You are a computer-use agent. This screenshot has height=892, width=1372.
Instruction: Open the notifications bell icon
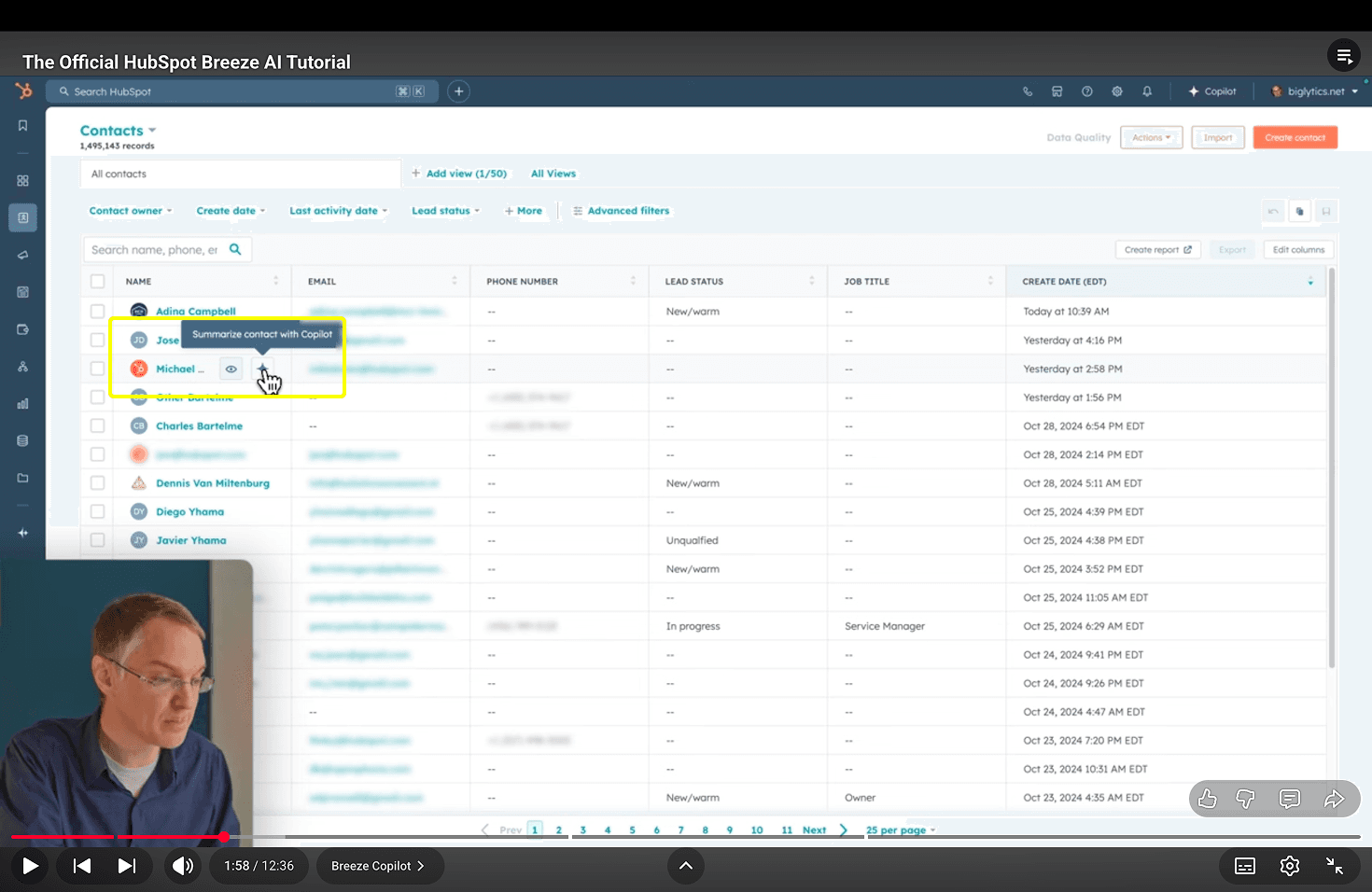coord(1147,91)
